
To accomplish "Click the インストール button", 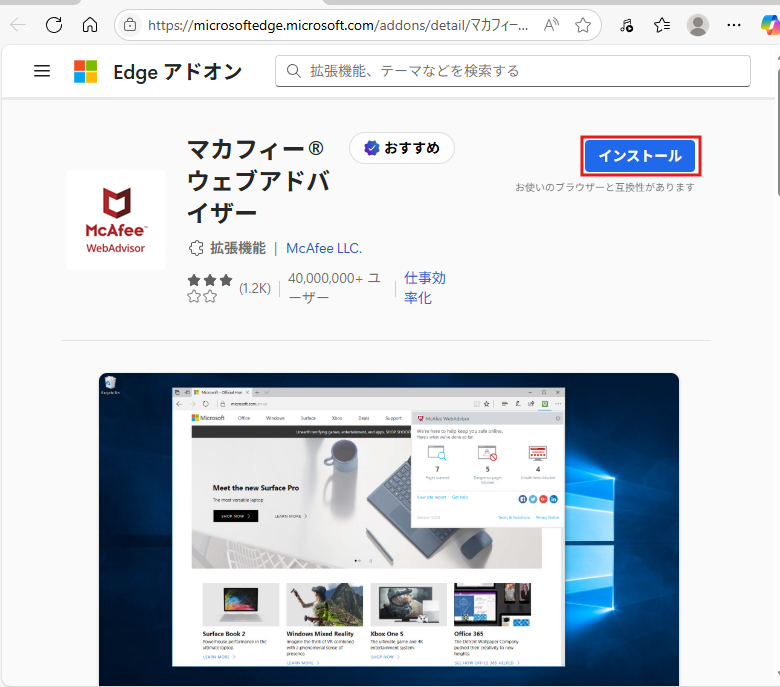I will coord(640,156).
